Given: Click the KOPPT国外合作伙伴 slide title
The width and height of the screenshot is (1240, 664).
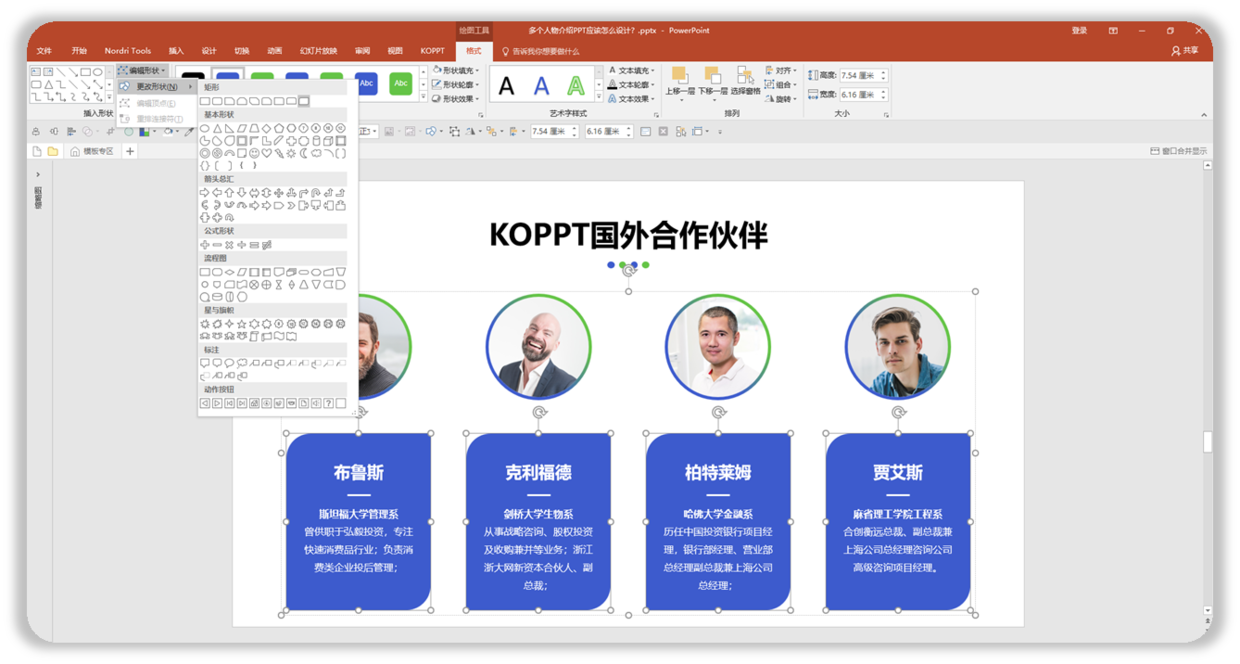Looking at the screenshot, I should (629, 235).
